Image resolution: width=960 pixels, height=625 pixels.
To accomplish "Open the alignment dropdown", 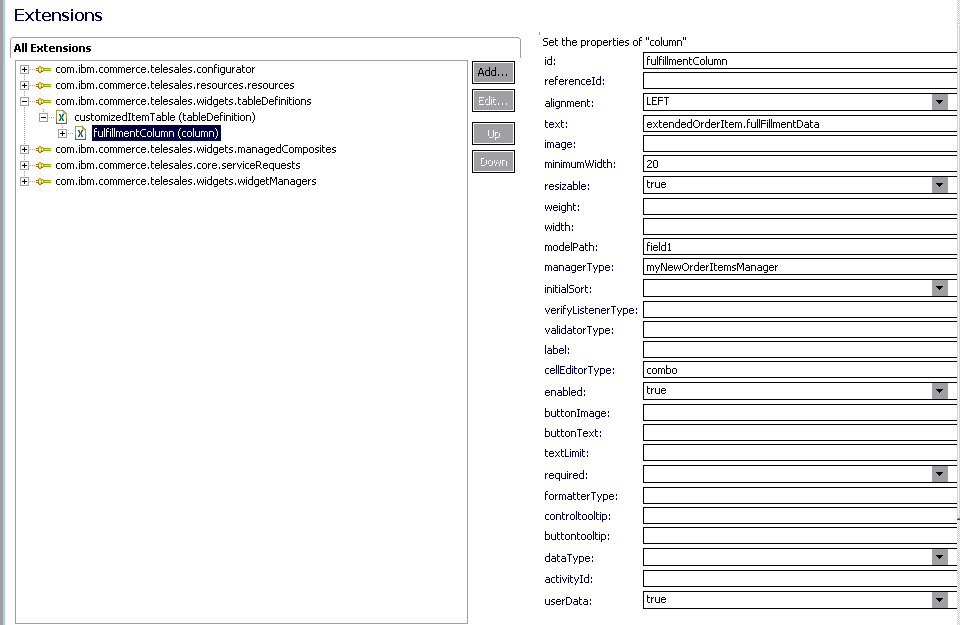I will click(940, 102).
